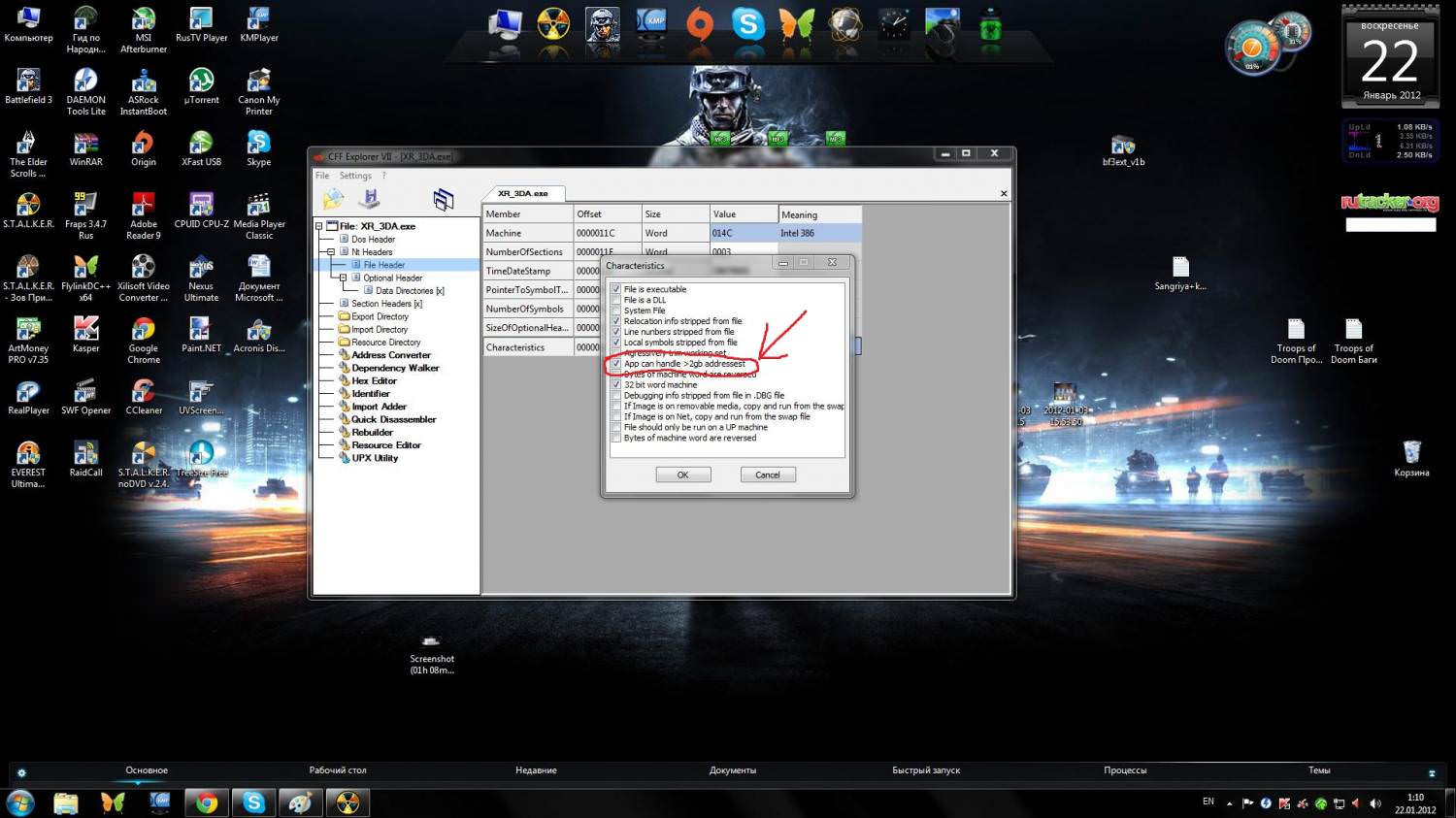Click the volume speaker tray icon

point(1374,803)
